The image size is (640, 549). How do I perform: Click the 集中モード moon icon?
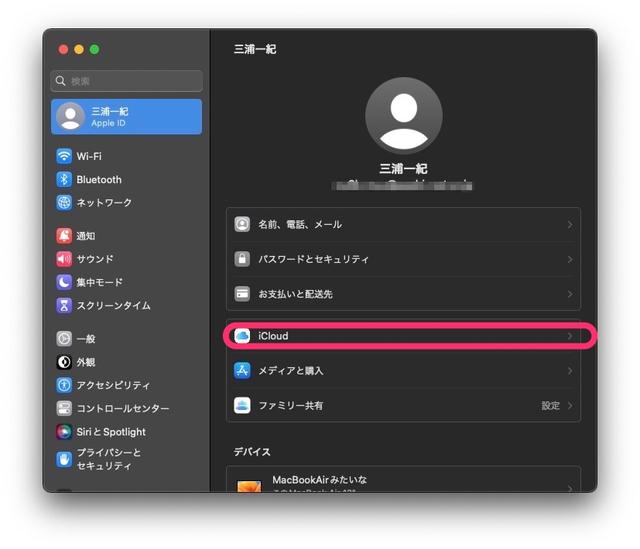point(64,282)
